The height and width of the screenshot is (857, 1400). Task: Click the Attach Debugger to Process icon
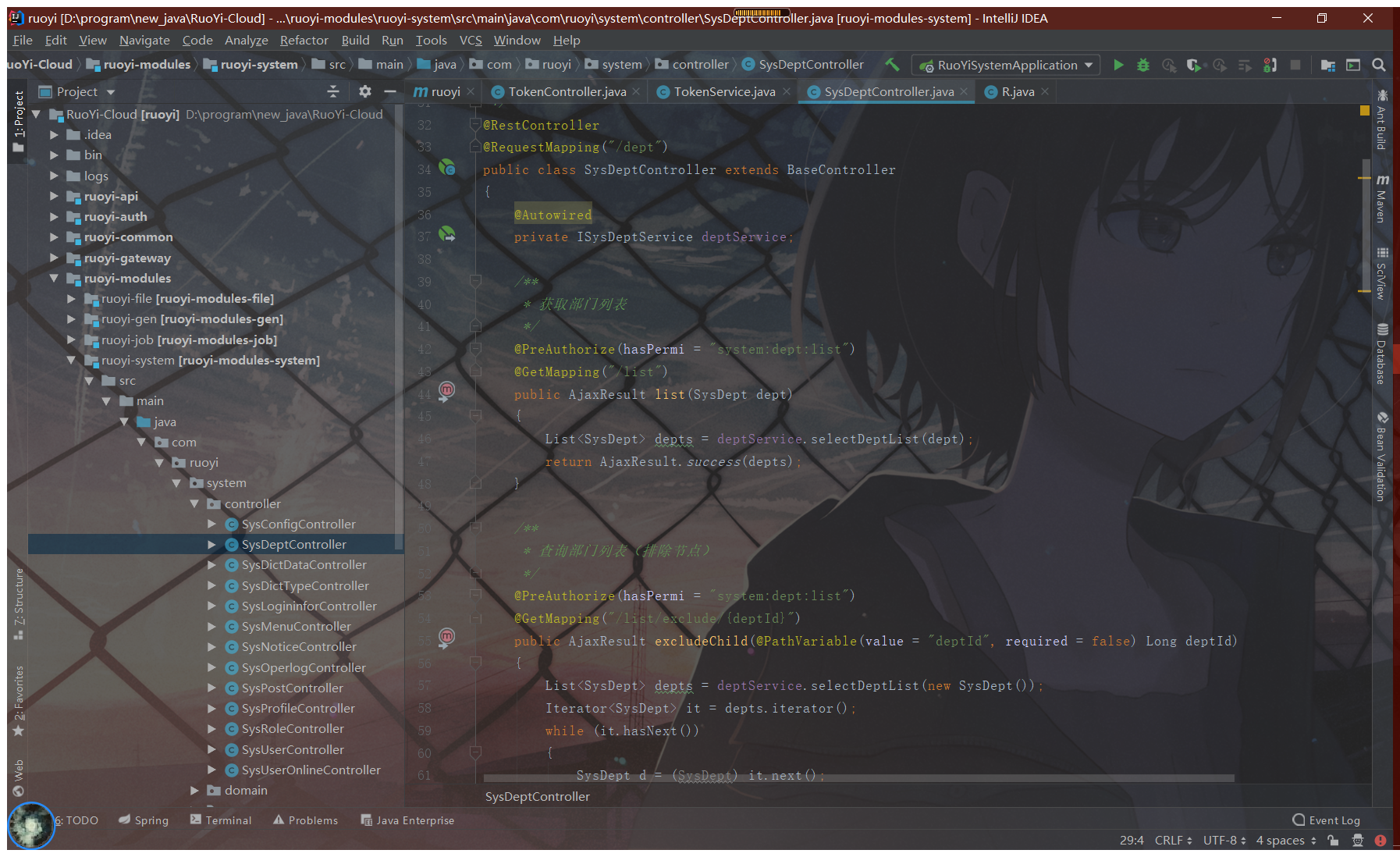point(1270,65)
